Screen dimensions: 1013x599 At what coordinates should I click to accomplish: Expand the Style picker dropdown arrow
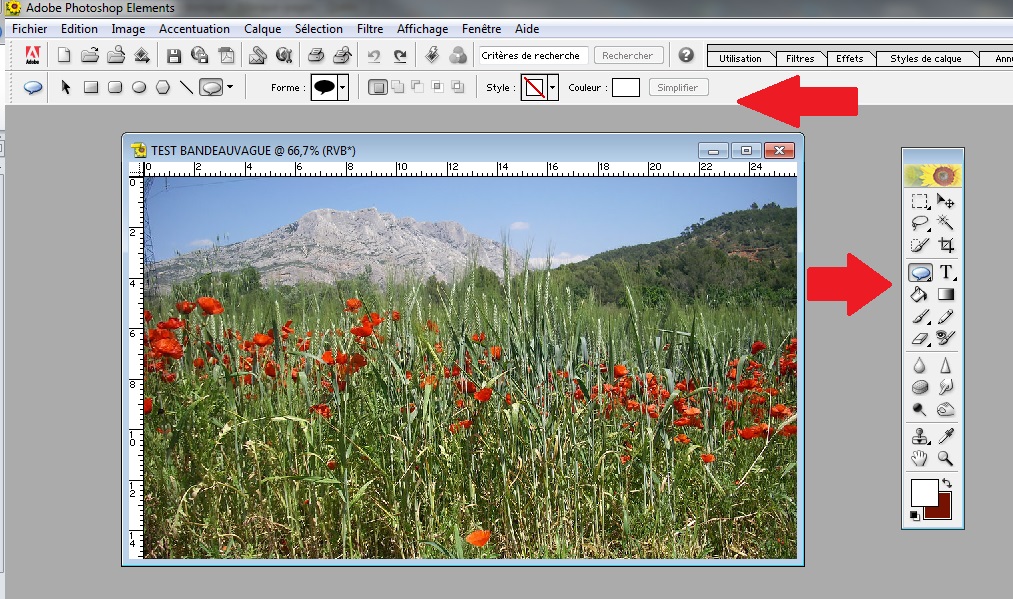point(552,87)
